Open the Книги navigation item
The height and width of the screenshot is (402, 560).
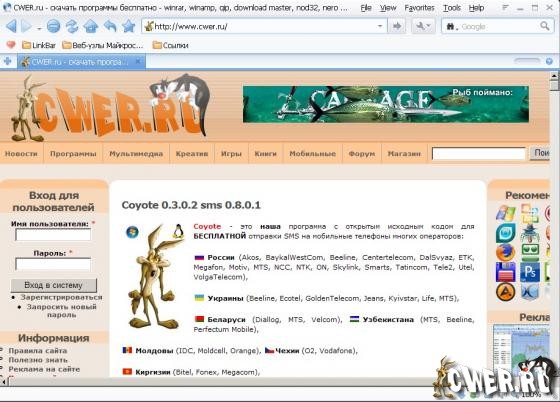tap(265, 154)
